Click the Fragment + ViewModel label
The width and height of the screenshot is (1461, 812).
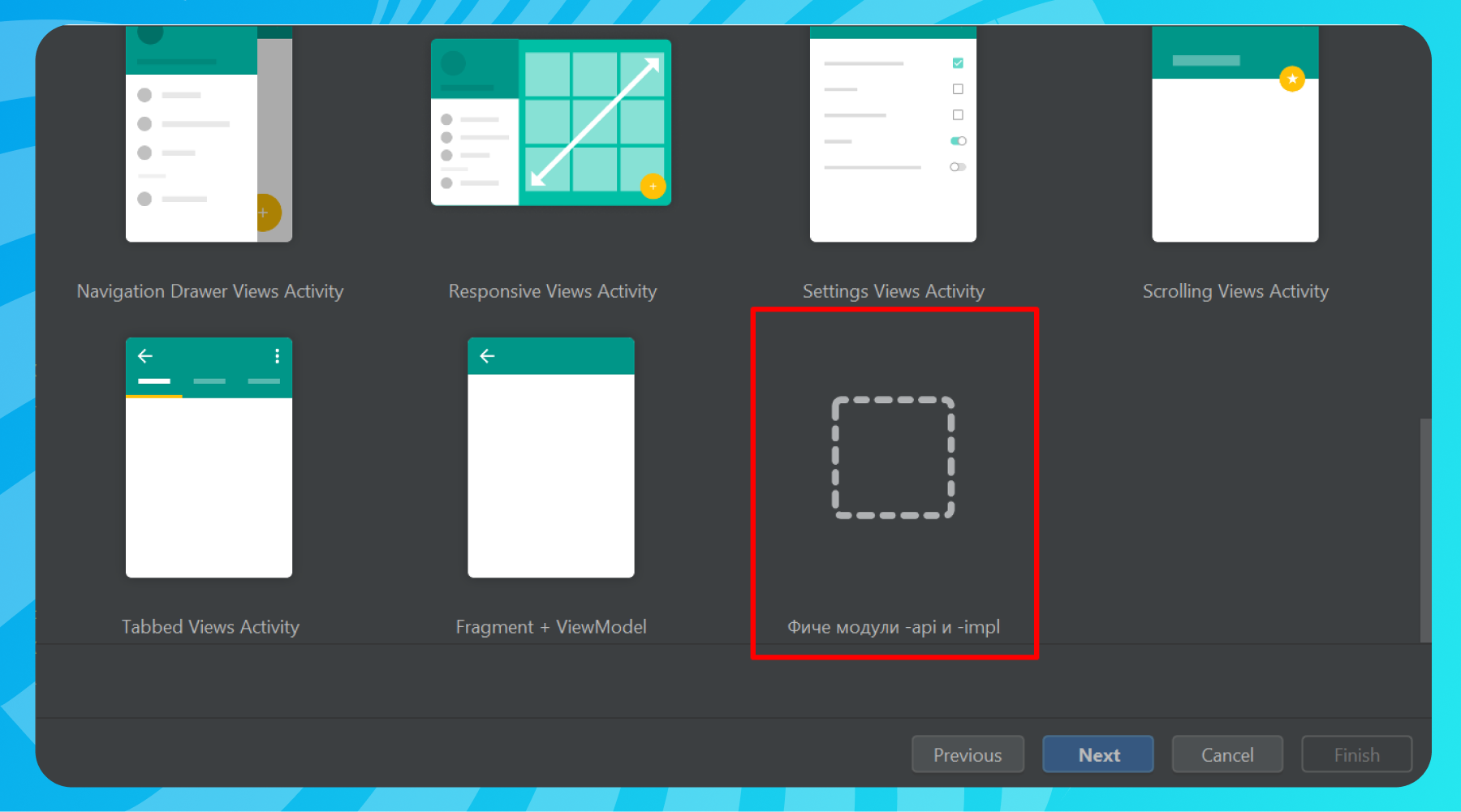[x=551, y=627]
